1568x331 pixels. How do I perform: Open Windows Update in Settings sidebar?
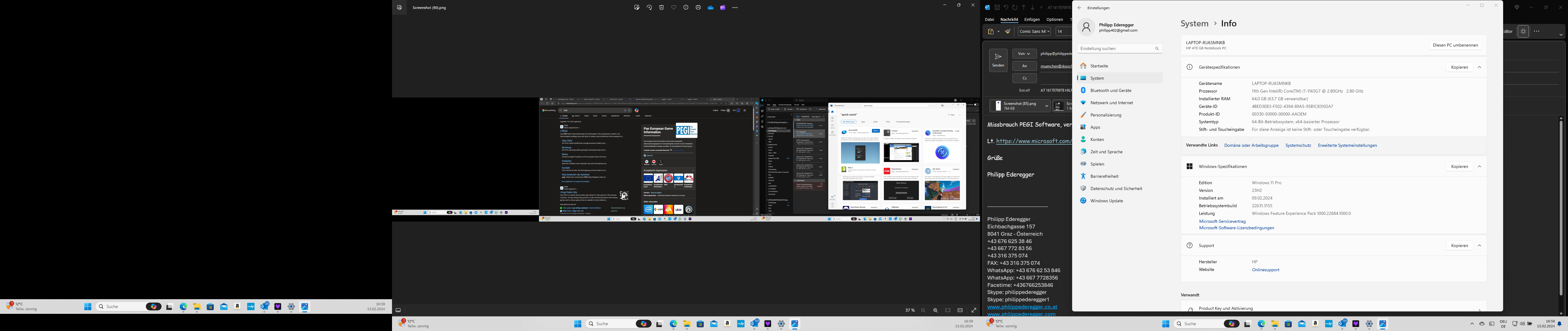(1119, 200)
